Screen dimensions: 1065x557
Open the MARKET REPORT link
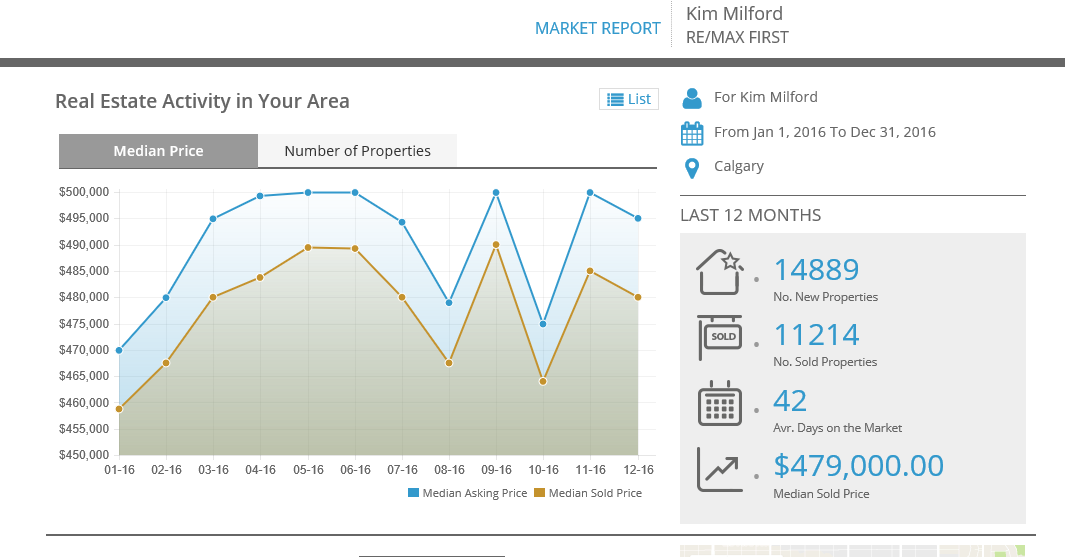pos(597,28)
